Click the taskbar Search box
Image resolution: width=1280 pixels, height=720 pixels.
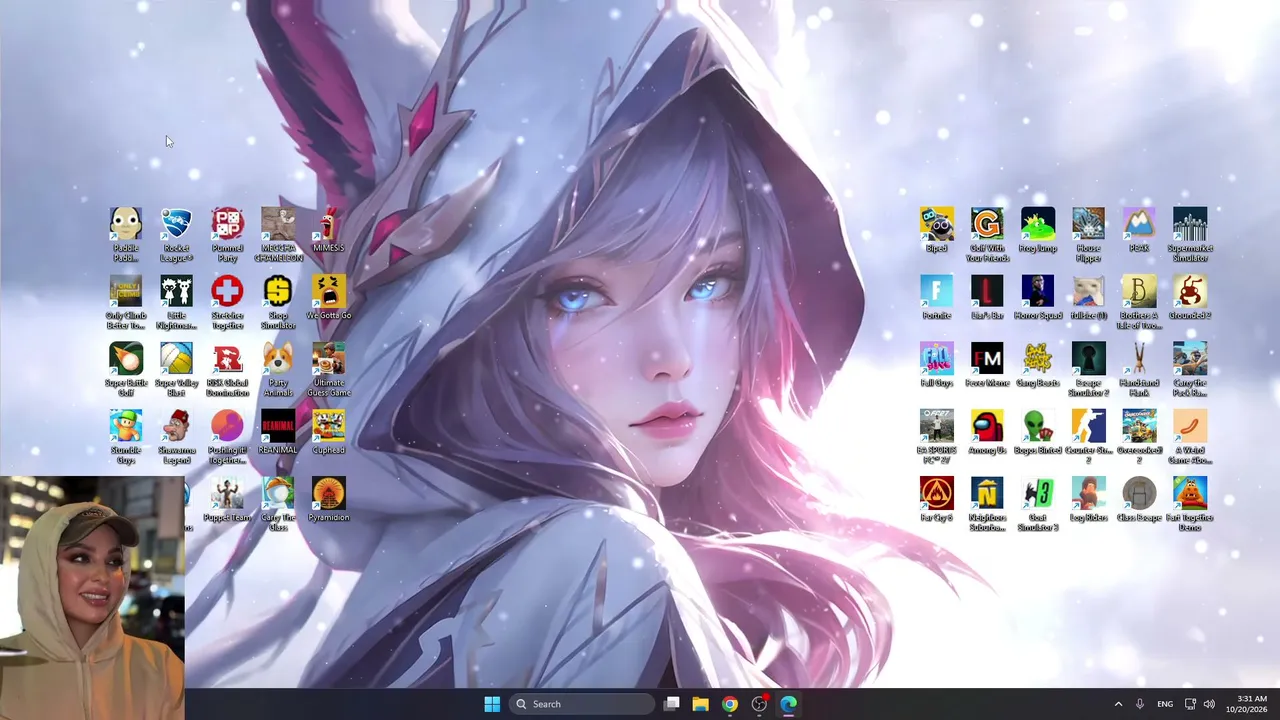tap(583, 704)
